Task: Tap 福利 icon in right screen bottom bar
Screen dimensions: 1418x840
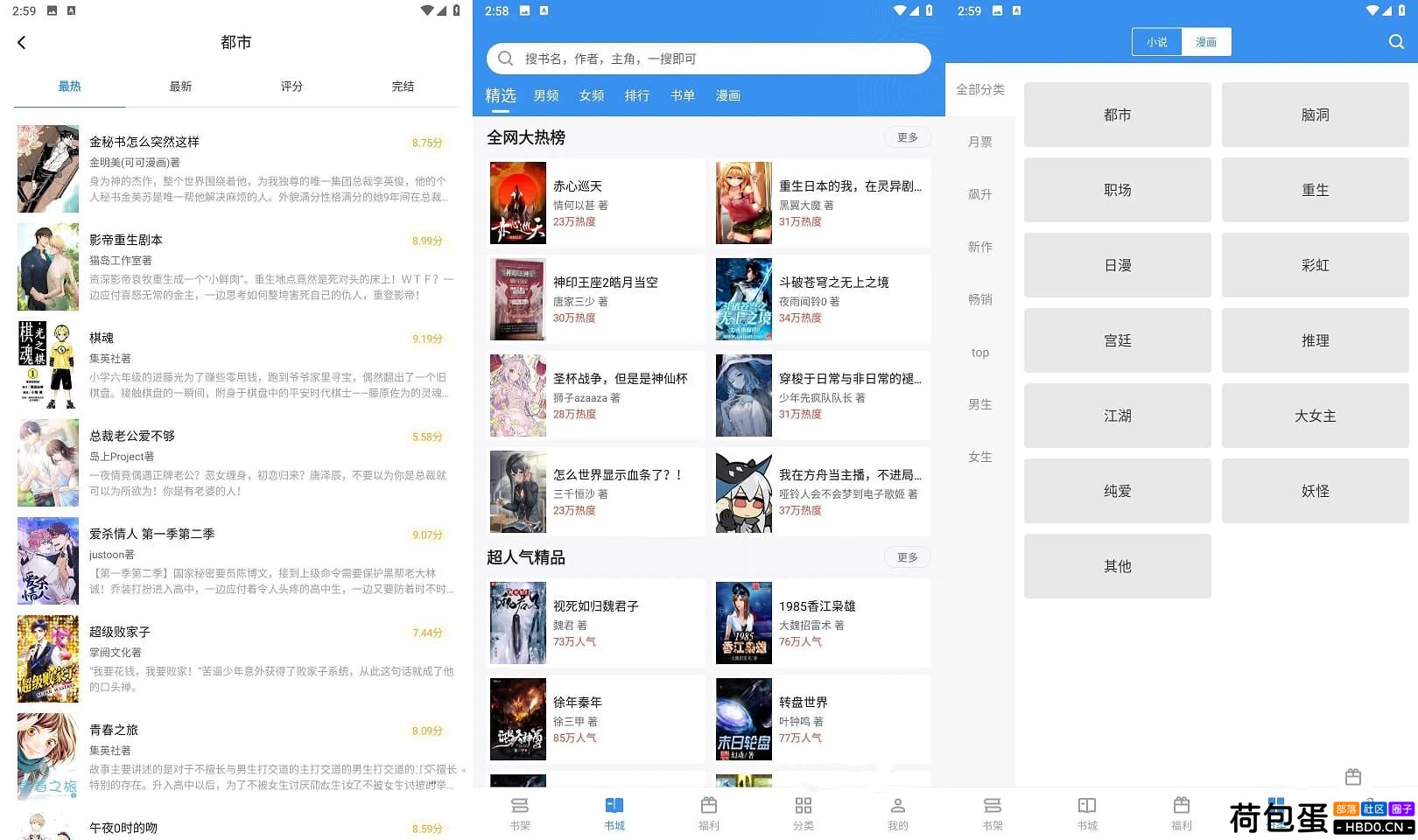Action: [x=1182, y=805]
